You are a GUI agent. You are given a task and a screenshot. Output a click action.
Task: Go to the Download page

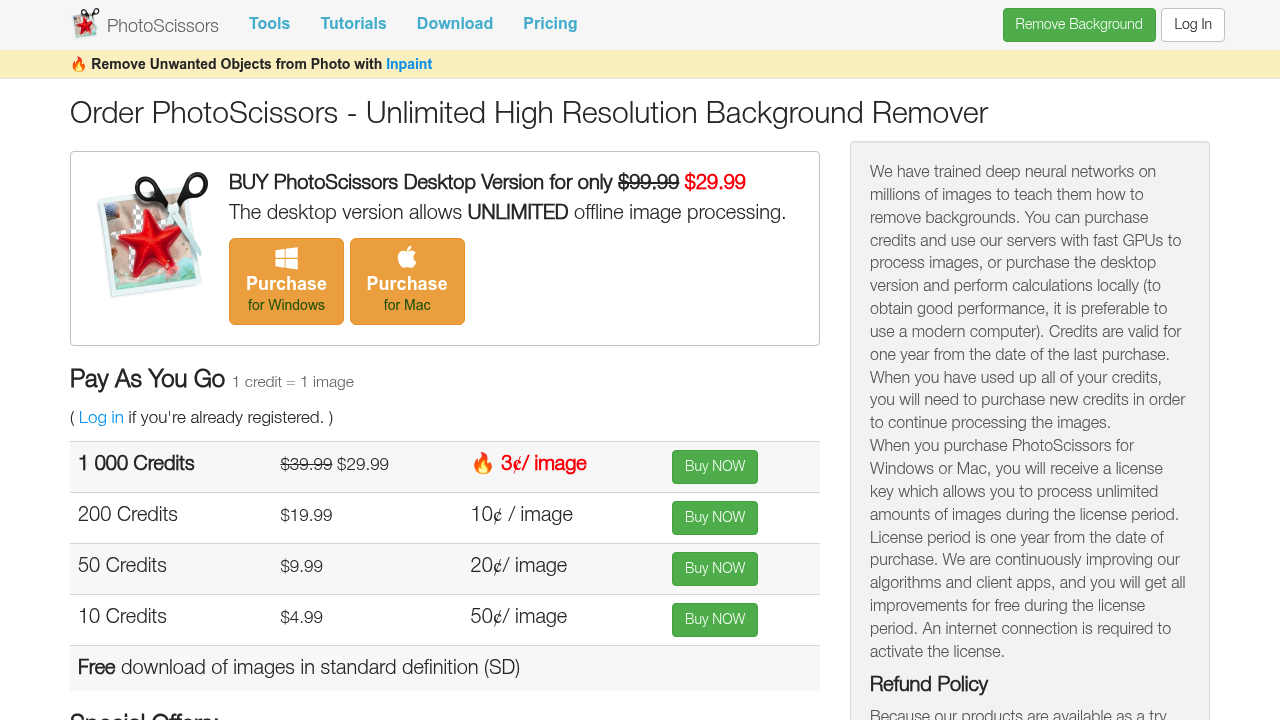(x=455, y=23)
